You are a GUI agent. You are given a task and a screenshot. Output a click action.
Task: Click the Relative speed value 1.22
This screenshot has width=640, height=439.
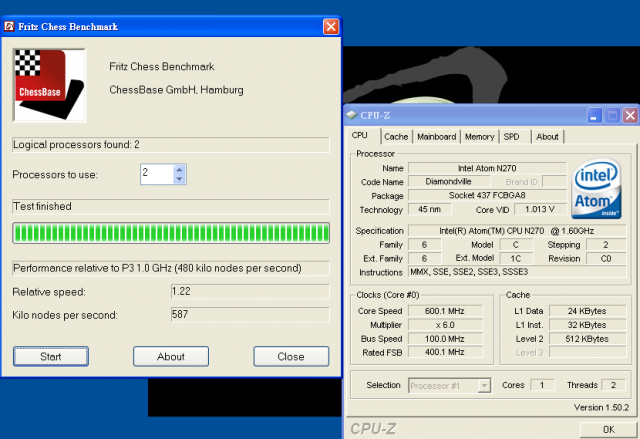click(x=250, y=291)
